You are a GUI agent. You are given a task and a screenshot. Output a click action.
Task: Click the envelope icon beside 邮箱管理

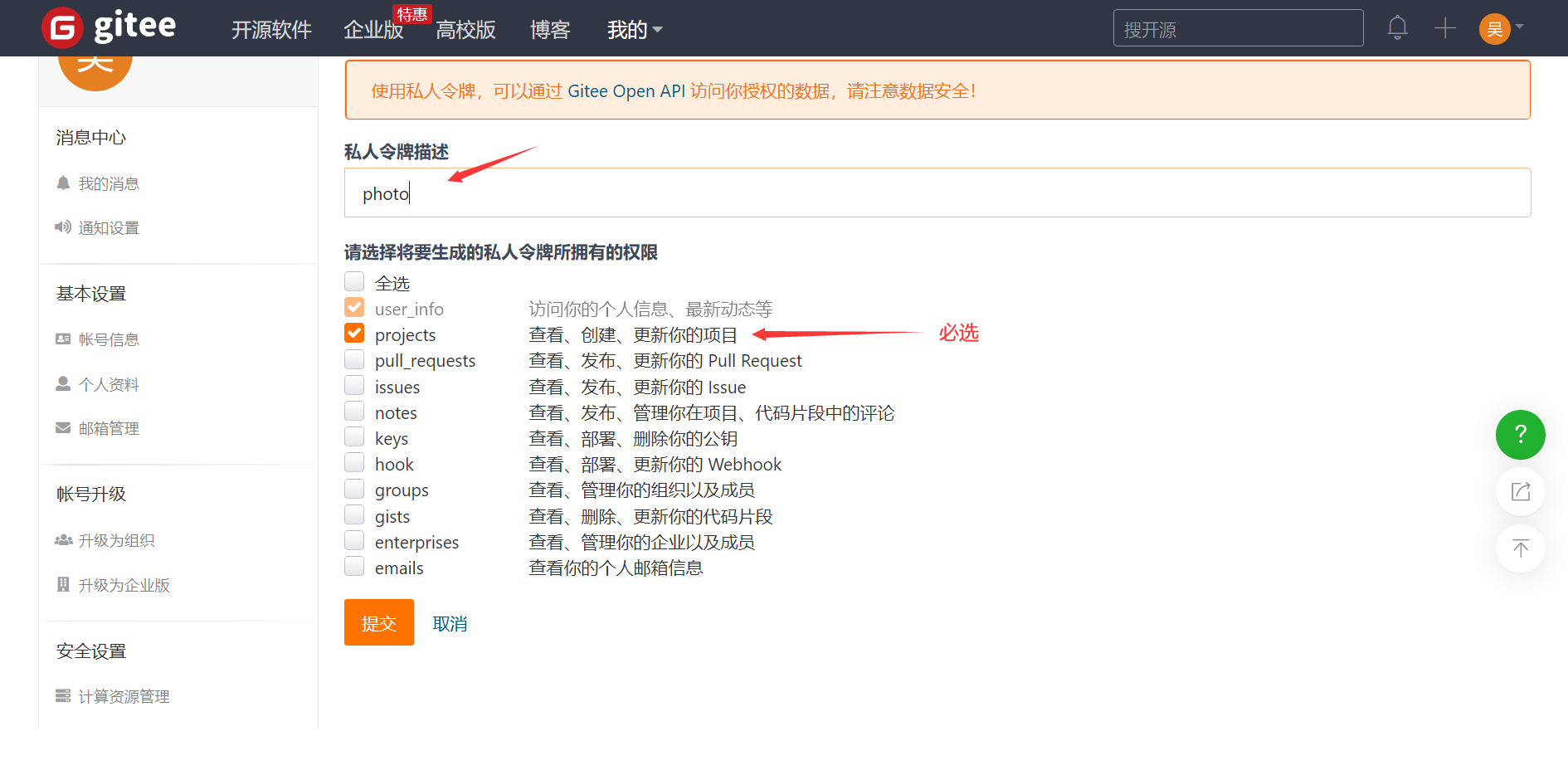(x=63, y=426)
